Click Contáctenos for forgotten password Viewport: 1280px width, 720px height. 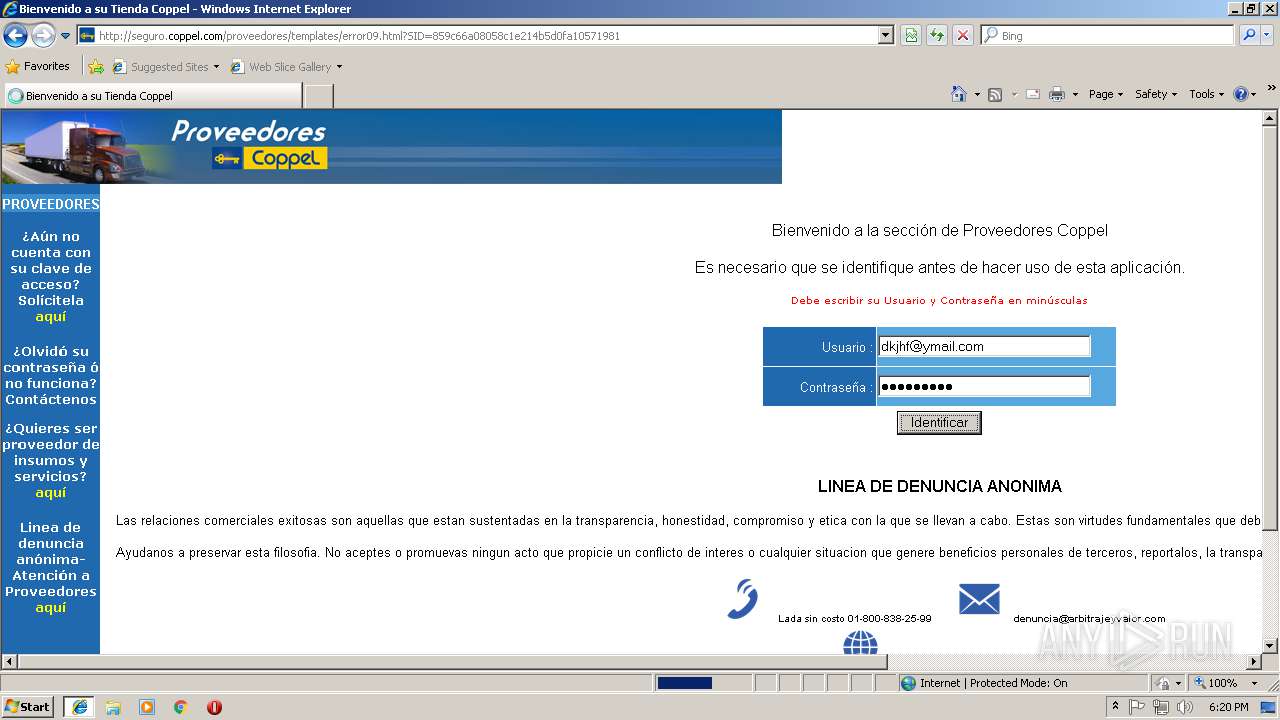(x=51, y=400)
